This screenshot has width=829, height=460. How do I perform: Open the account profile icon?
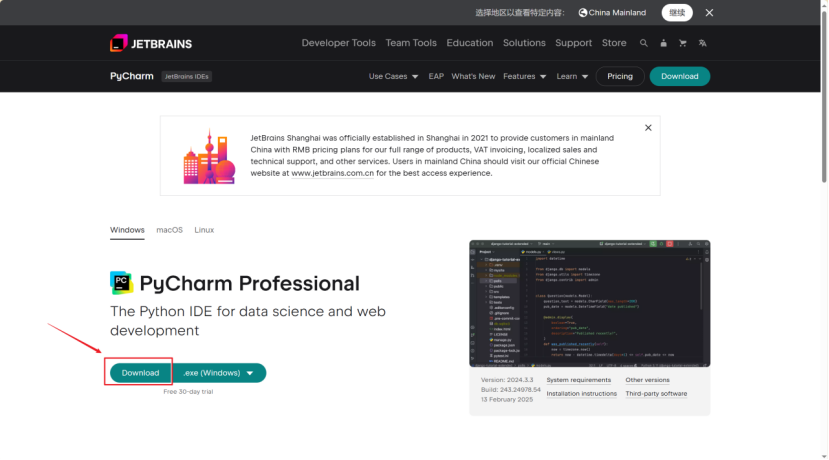pos(663,43)
